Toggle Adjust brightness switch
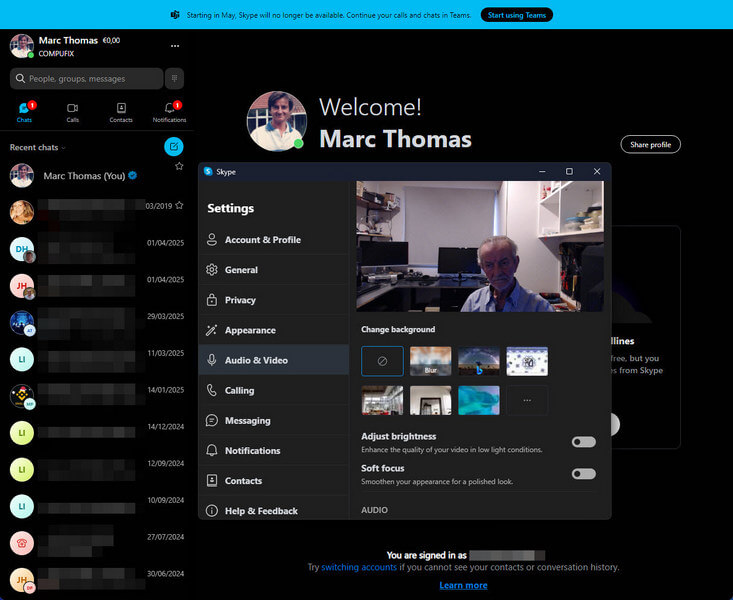Image resolution: width=733 pixels, height=600 pixels. click(583, 442)
